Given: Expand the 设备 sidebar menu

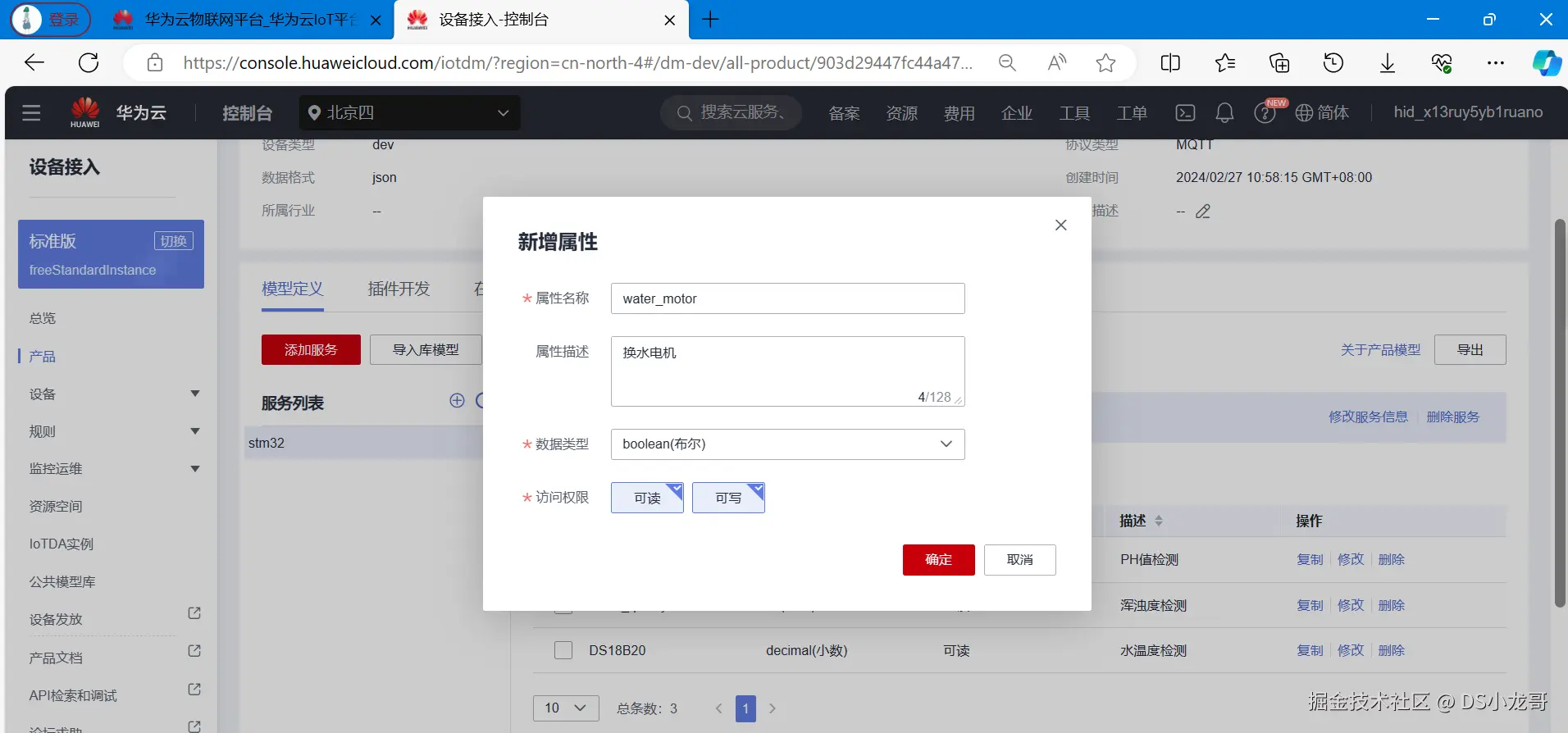Looking at the screenshot, I should pos(195,394).
